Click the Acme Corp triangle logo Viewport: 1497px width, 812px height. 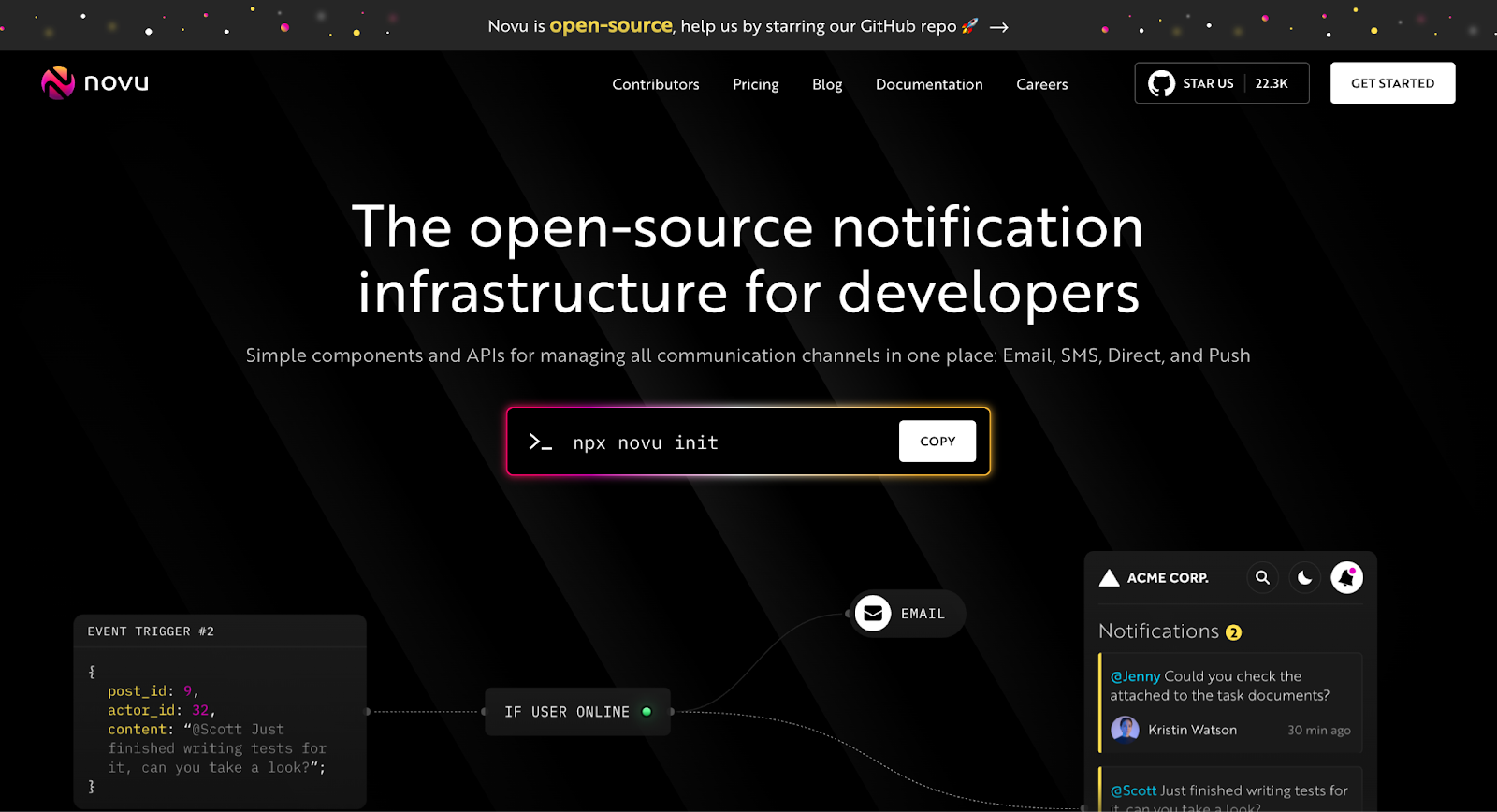tap(1109, 578)
